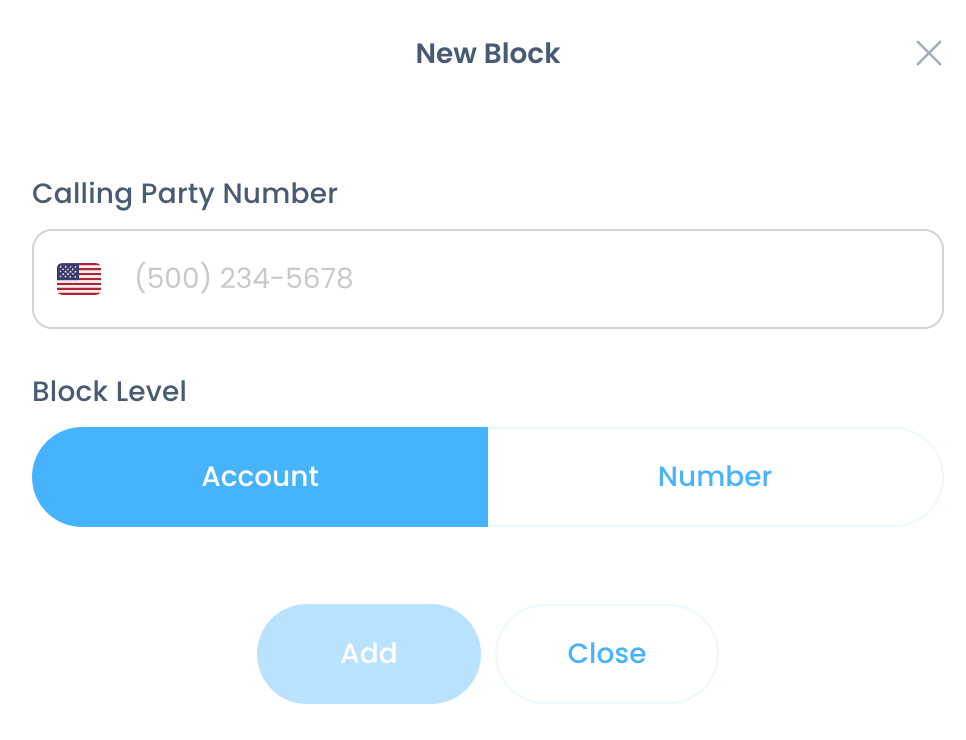Click the disabled Add button
Image resolution: width=966 pixels, height=740 pixels.
click(x=368, y=653)
